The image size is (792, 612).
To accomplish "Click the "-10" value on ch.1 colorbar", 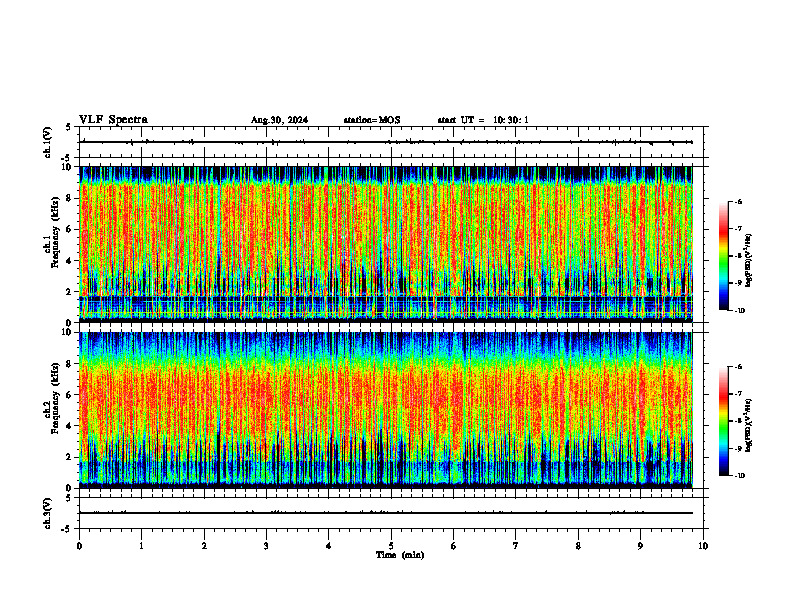I will pos(739,311).
